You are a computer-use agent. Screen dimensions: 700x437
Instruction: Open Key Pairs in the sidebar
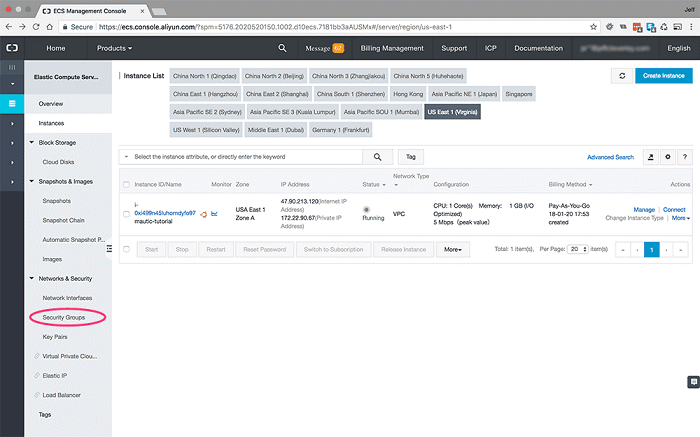point(55,337)
